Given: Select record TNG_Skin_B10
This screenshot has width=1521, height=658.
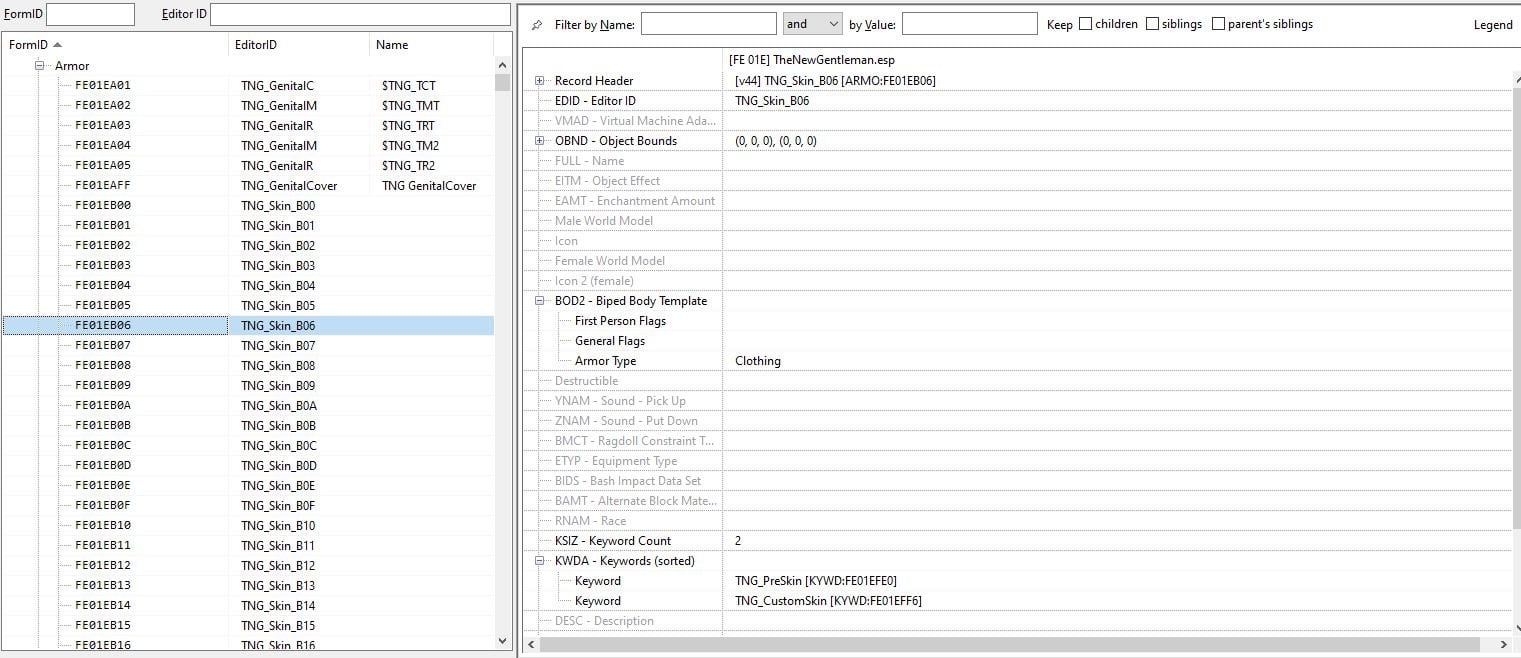Looking at the screenshot, I should (248, 526).
